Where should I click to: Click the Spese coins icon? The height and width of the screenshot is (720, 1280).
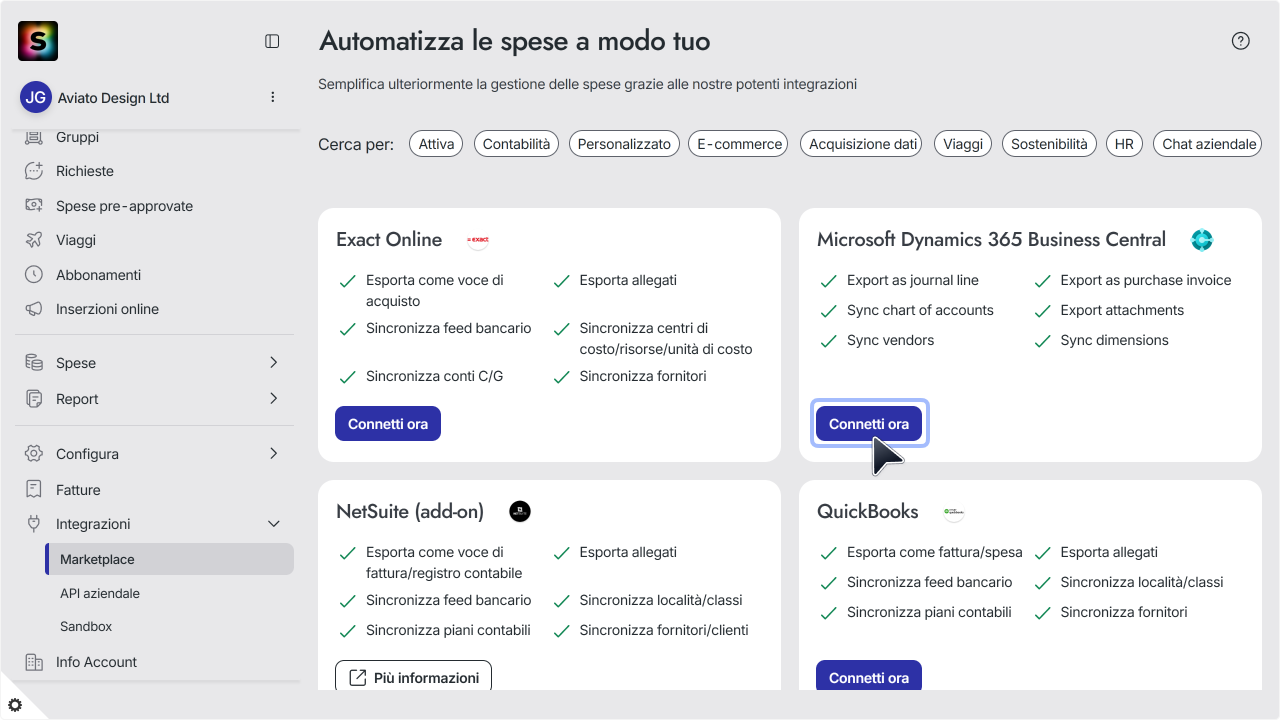click(x=34, y=363)
